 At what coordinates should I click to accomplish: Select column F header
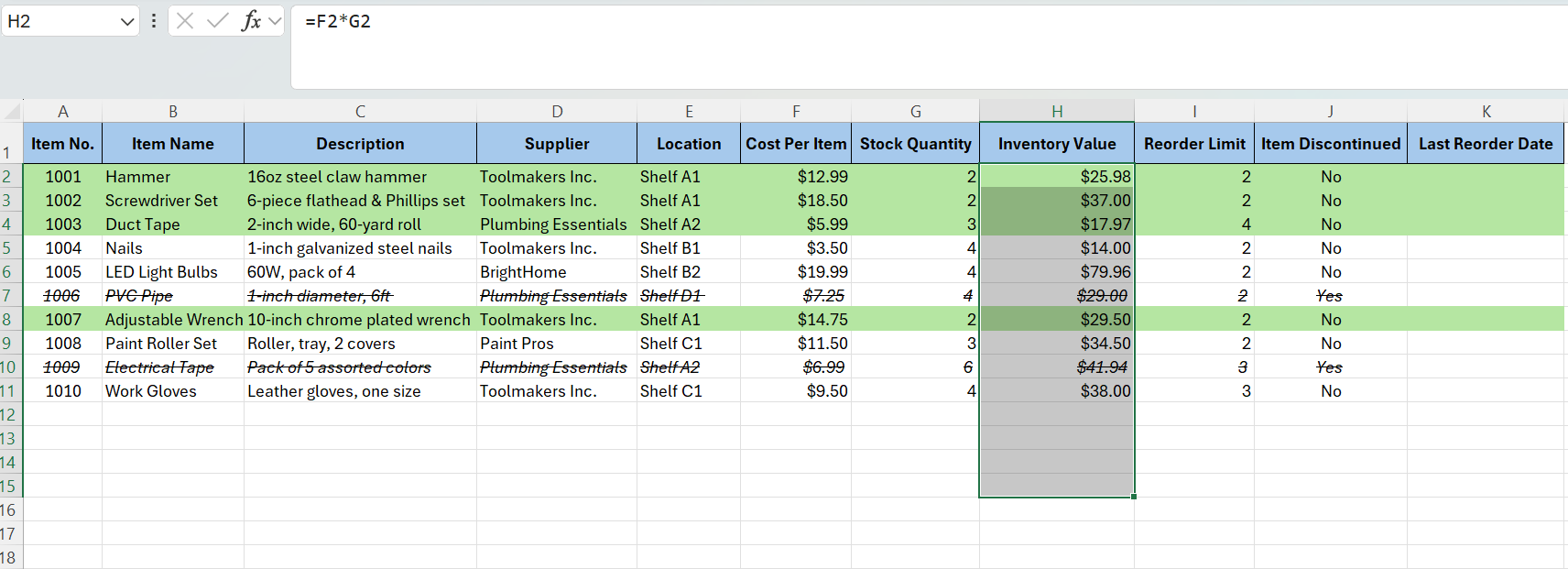795,112
